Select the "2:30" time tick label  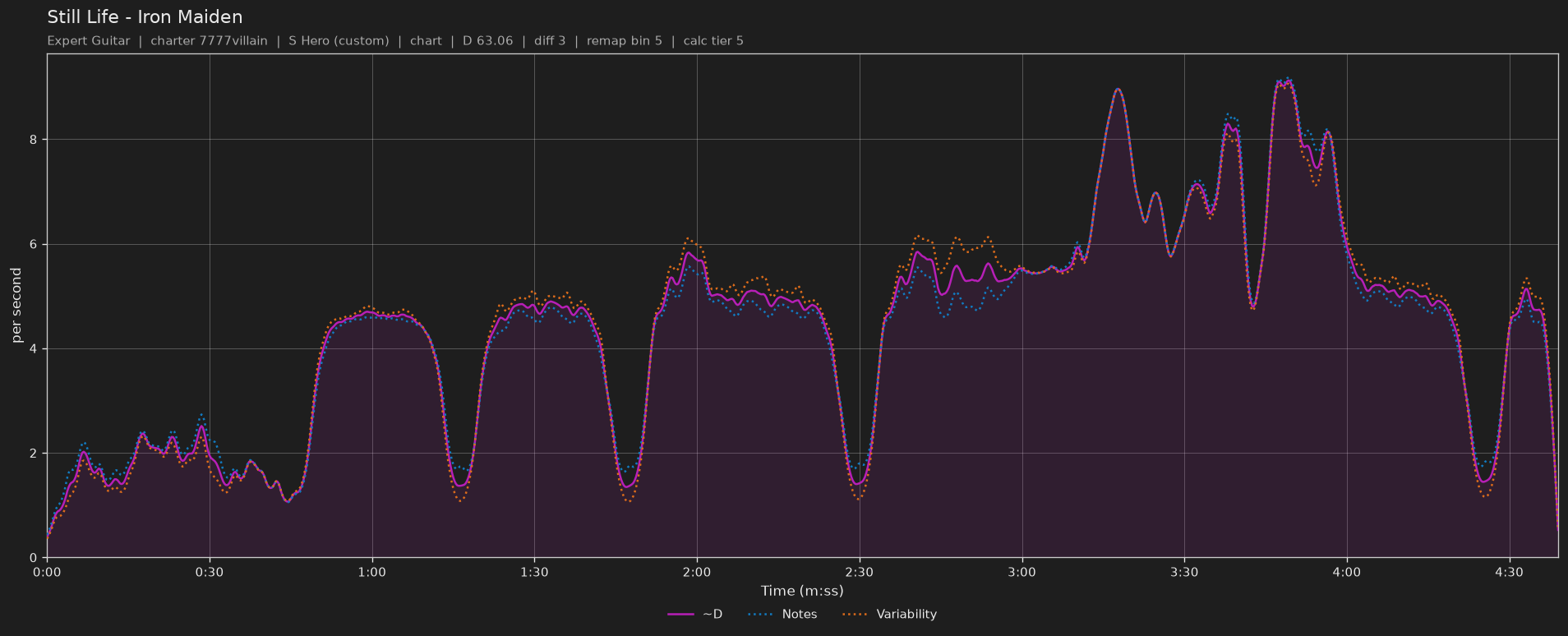click(x=860, y=572)
